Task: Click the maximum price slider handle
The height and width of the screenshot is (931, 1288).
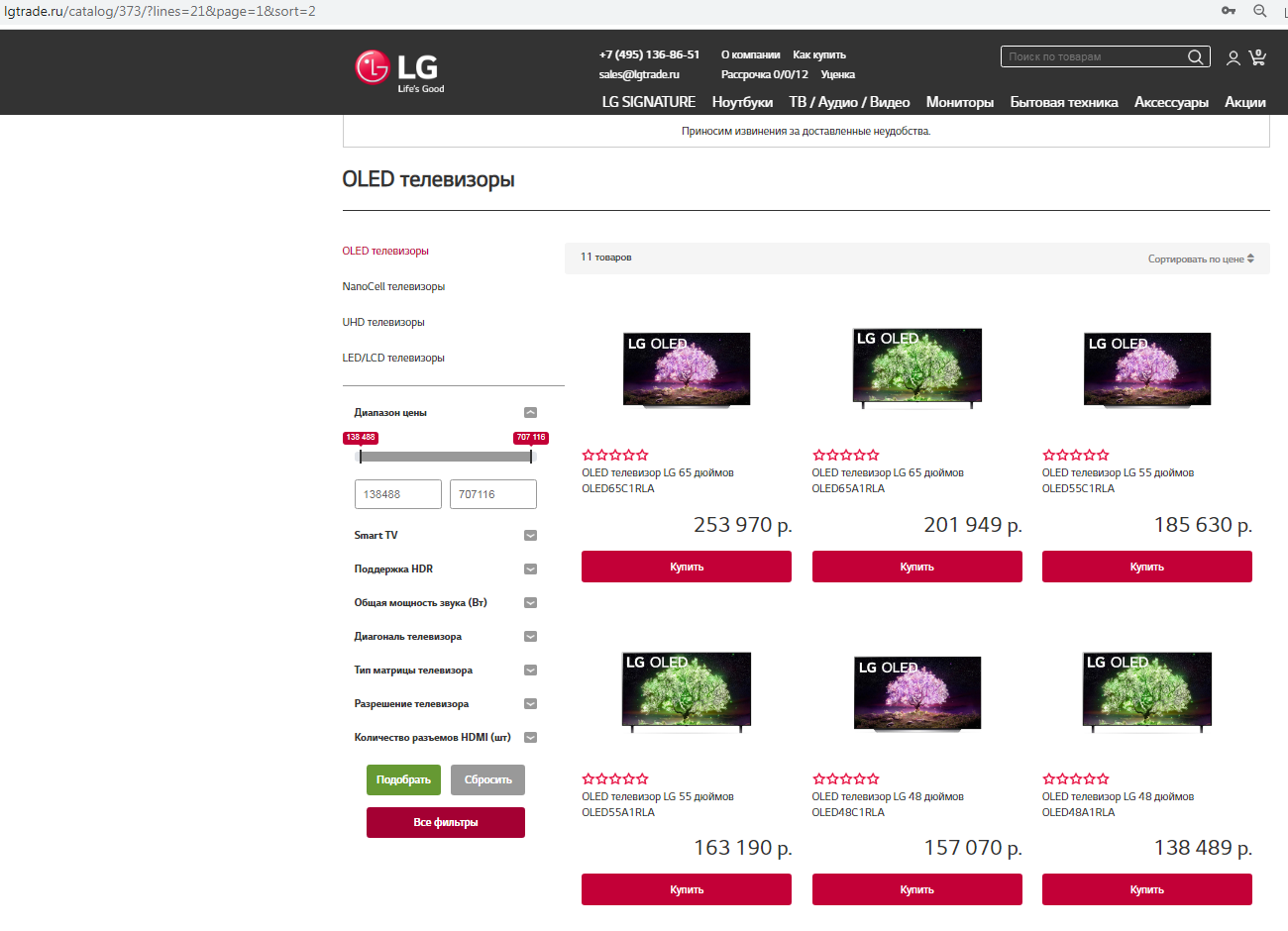Action: pos(531,457)
